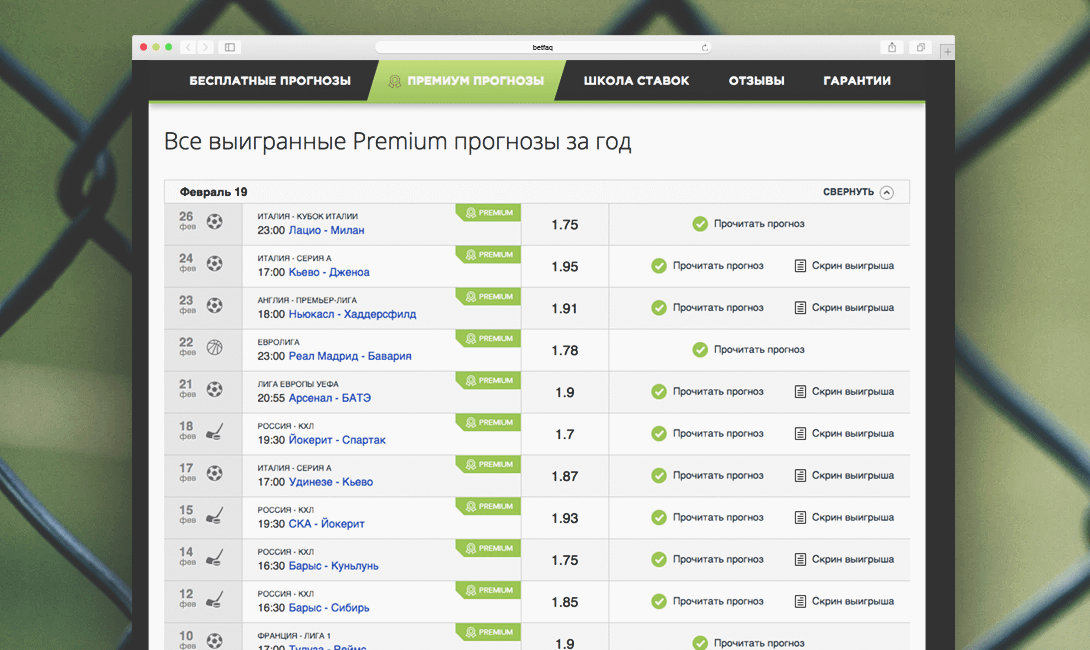The image size is (1090, 650).
Task: Click the 1.78 odds for Реал Мадрид - Бавария
Action: click(x=564, y=350)
